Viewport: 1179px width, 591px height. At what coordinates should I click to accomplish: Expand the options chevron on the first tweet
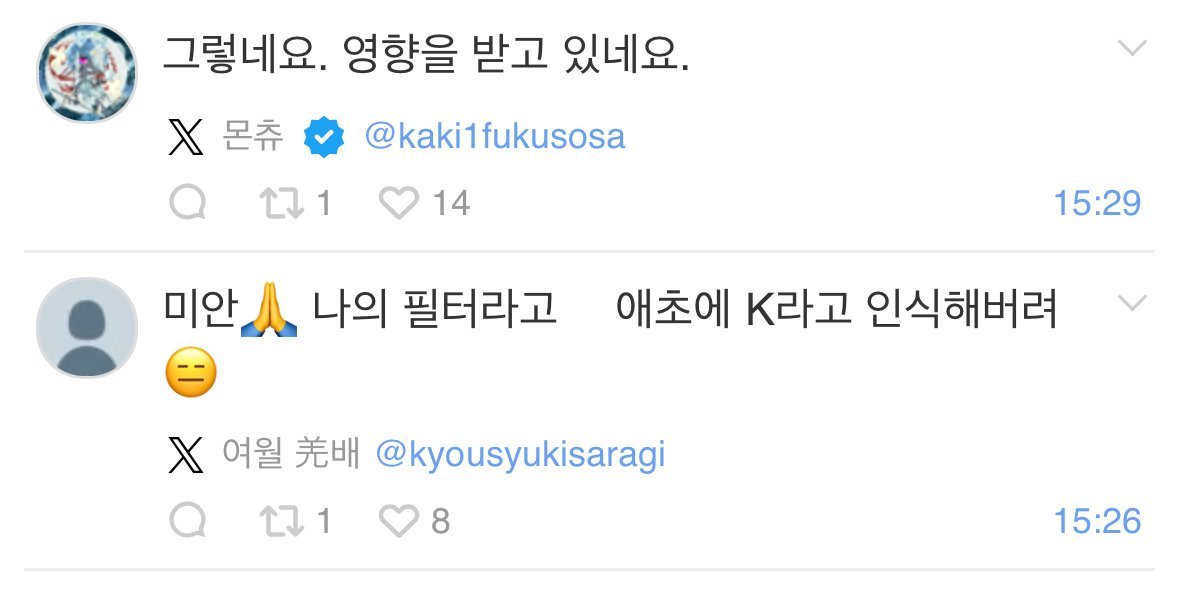1132,48
